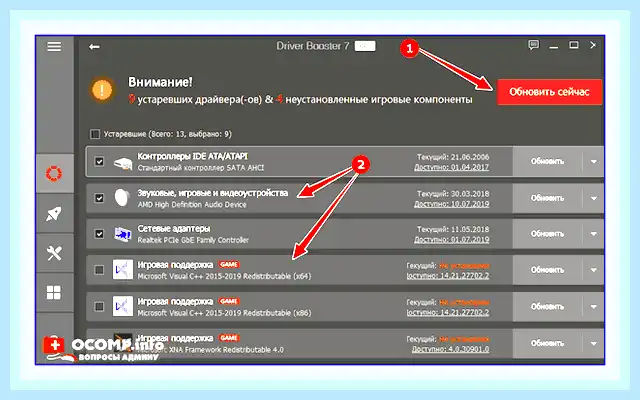Viewport: 640px width, 400px height.
Task: Minimize the Driver Booster window
Action: 553,46
